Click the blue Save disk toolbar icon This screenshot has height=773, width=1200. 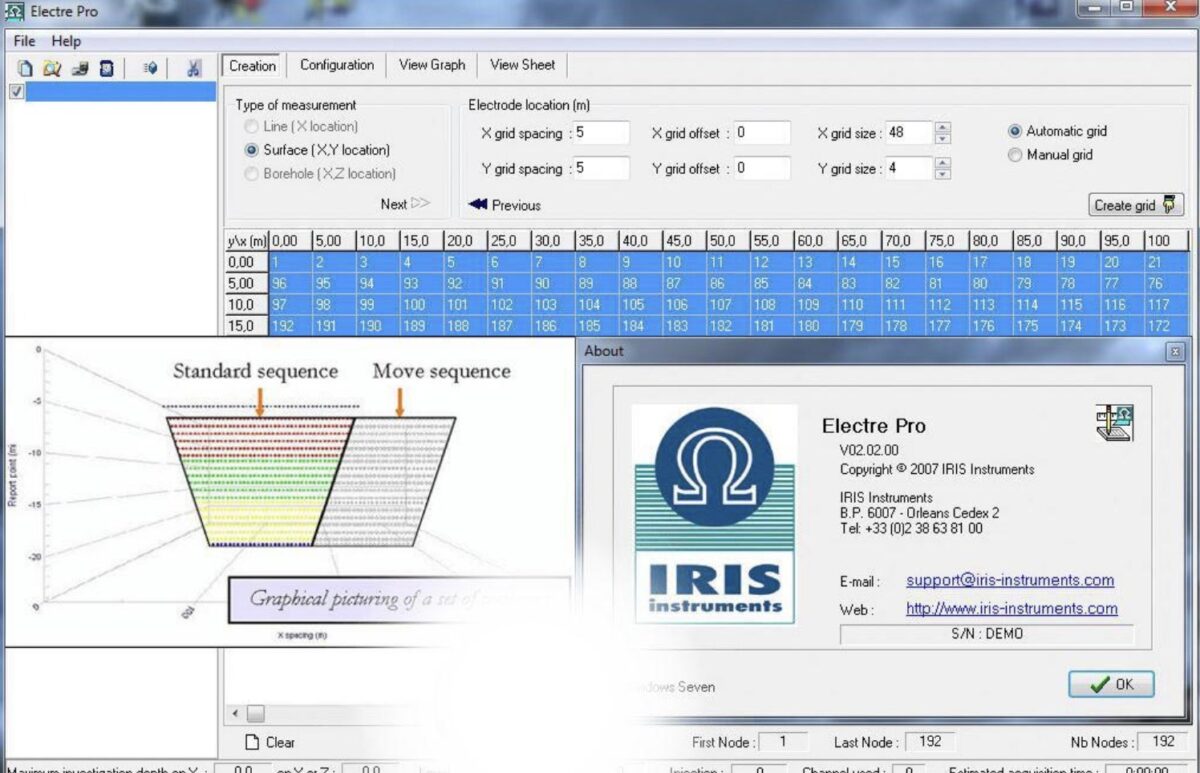click(106, 68)
